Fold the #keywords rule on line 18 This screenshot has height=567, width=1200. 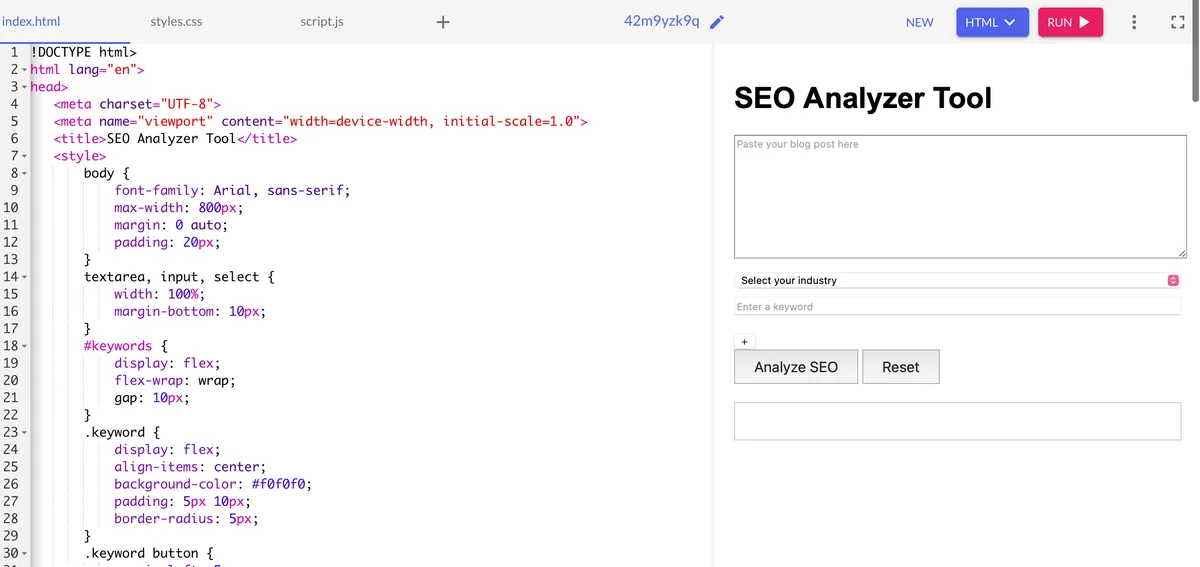click(x=25, y=346)
